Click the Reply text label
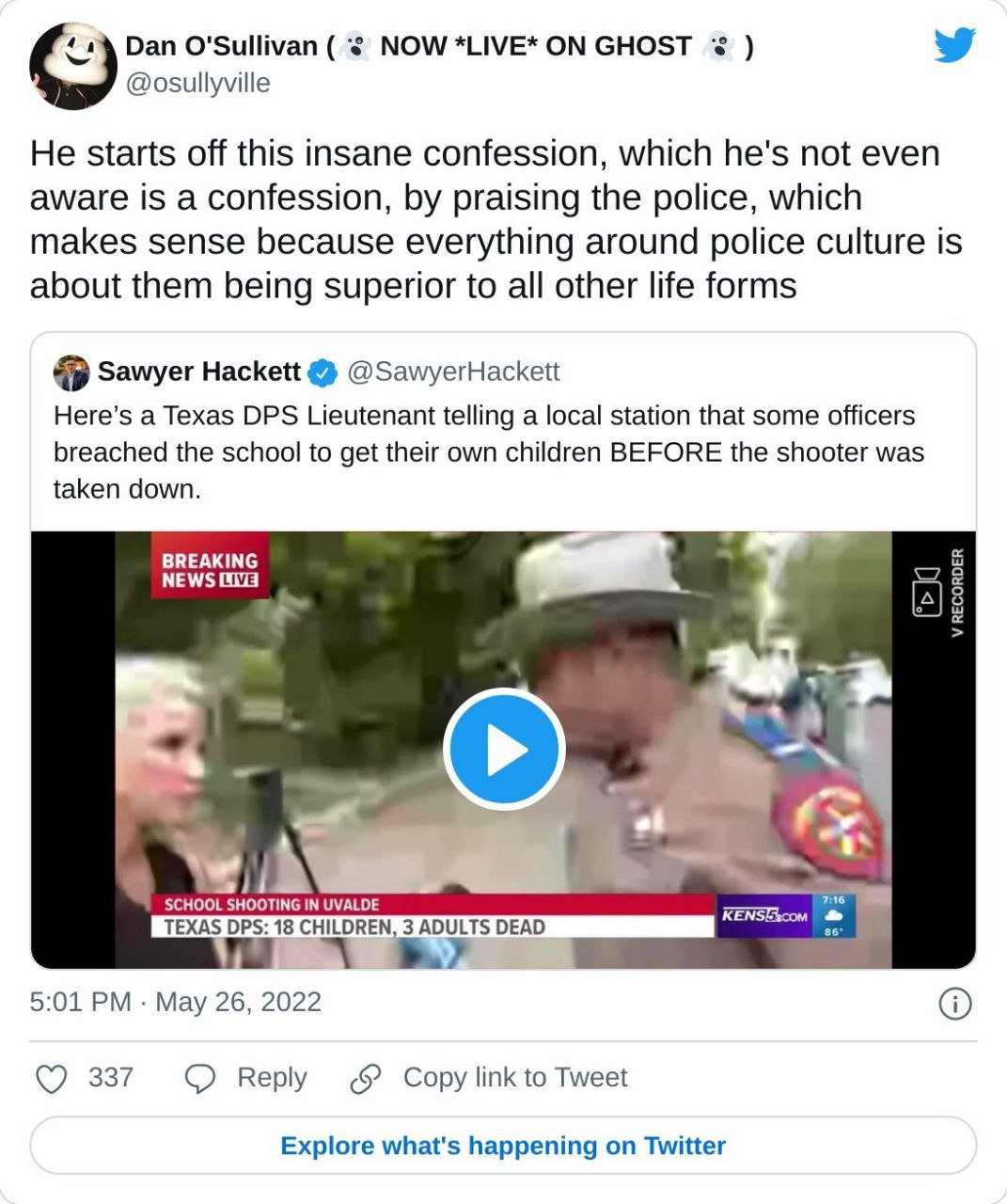 (272, 1077)
